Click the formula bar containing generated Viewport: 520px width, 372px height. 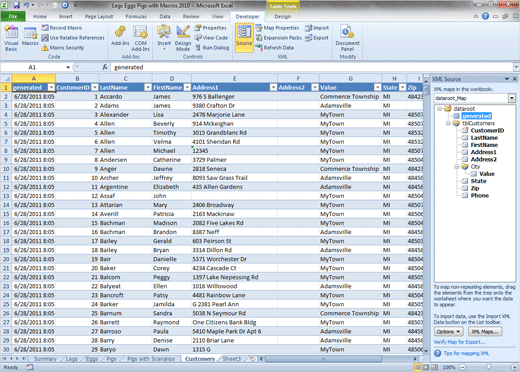coord(312,67)
